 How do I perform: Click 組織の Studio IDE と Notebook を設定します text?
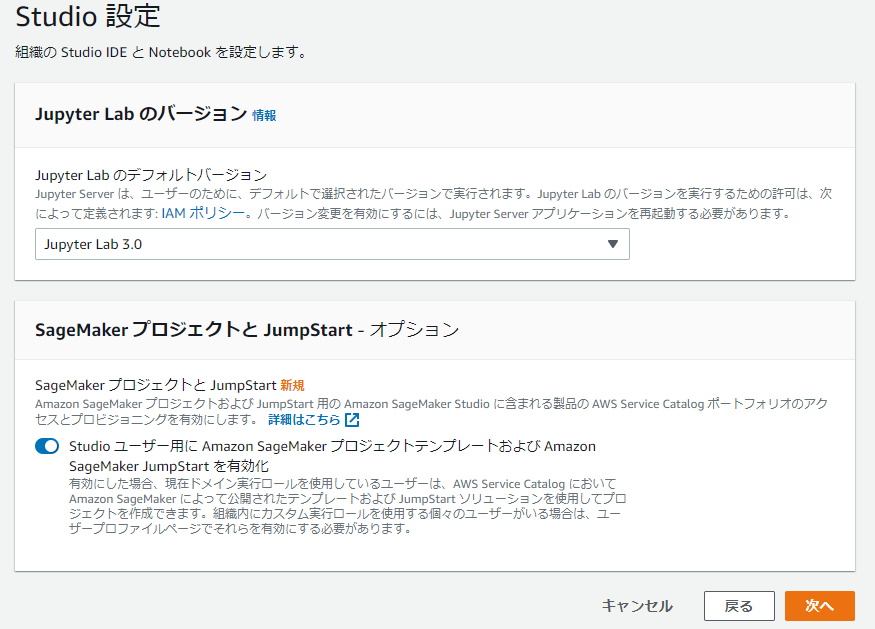tap(161, 52)
